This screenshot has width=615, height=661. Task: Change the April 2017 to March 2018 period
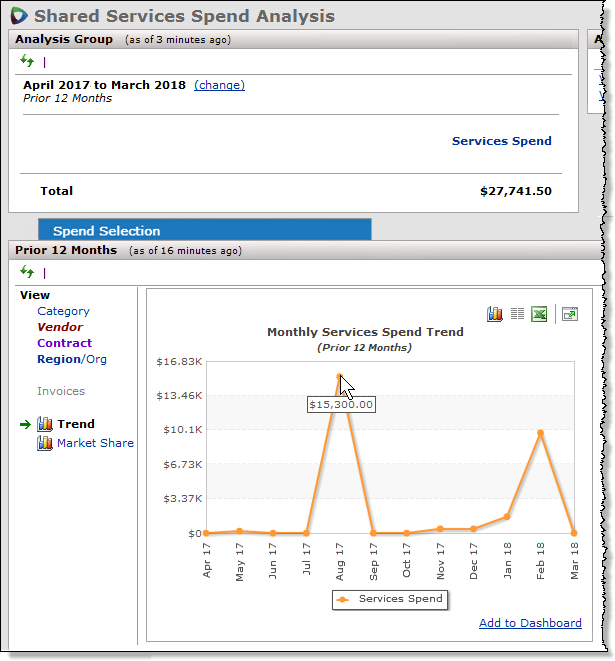219,85
